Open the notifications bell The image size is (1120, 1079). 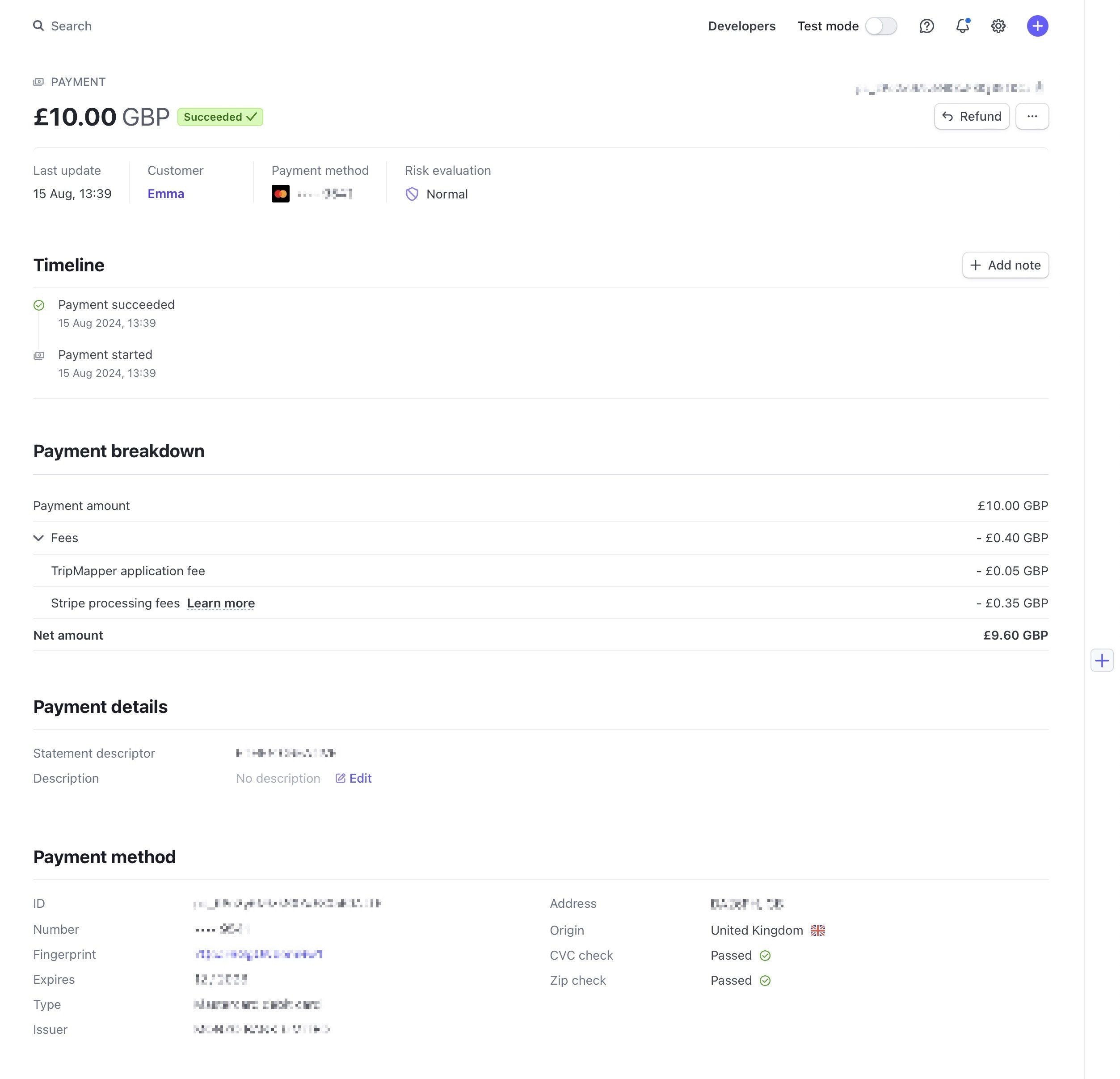[962, 26]
